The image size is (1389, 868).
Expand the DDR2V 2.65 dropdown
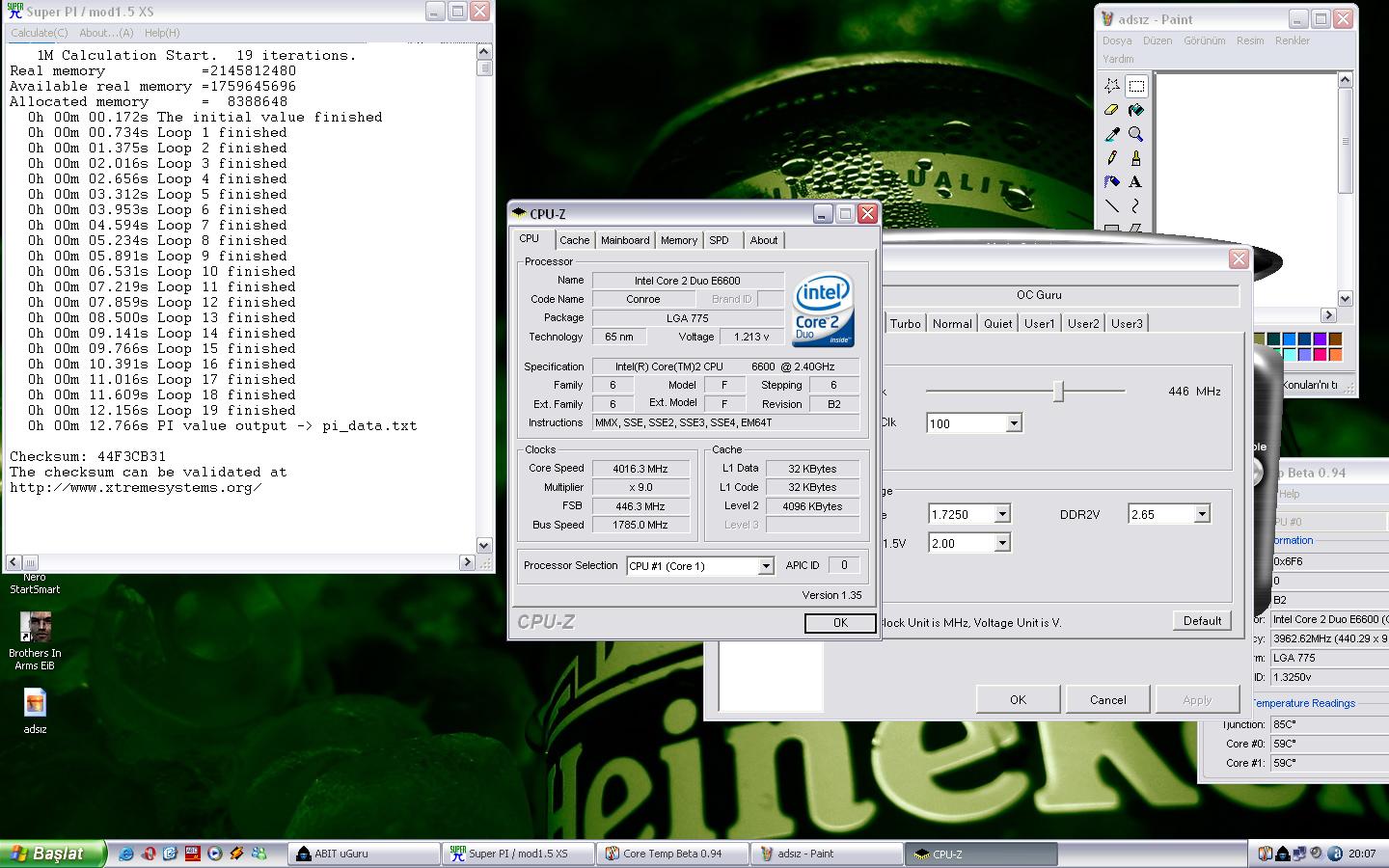tap(1202, 515)
